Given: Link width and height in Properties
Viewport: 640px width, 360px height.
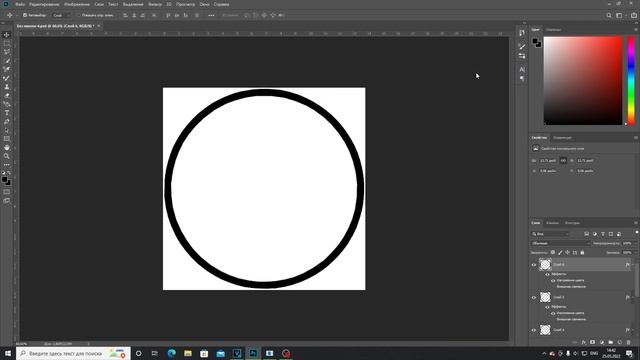Looking at the screenshot, I should [563, 160].
